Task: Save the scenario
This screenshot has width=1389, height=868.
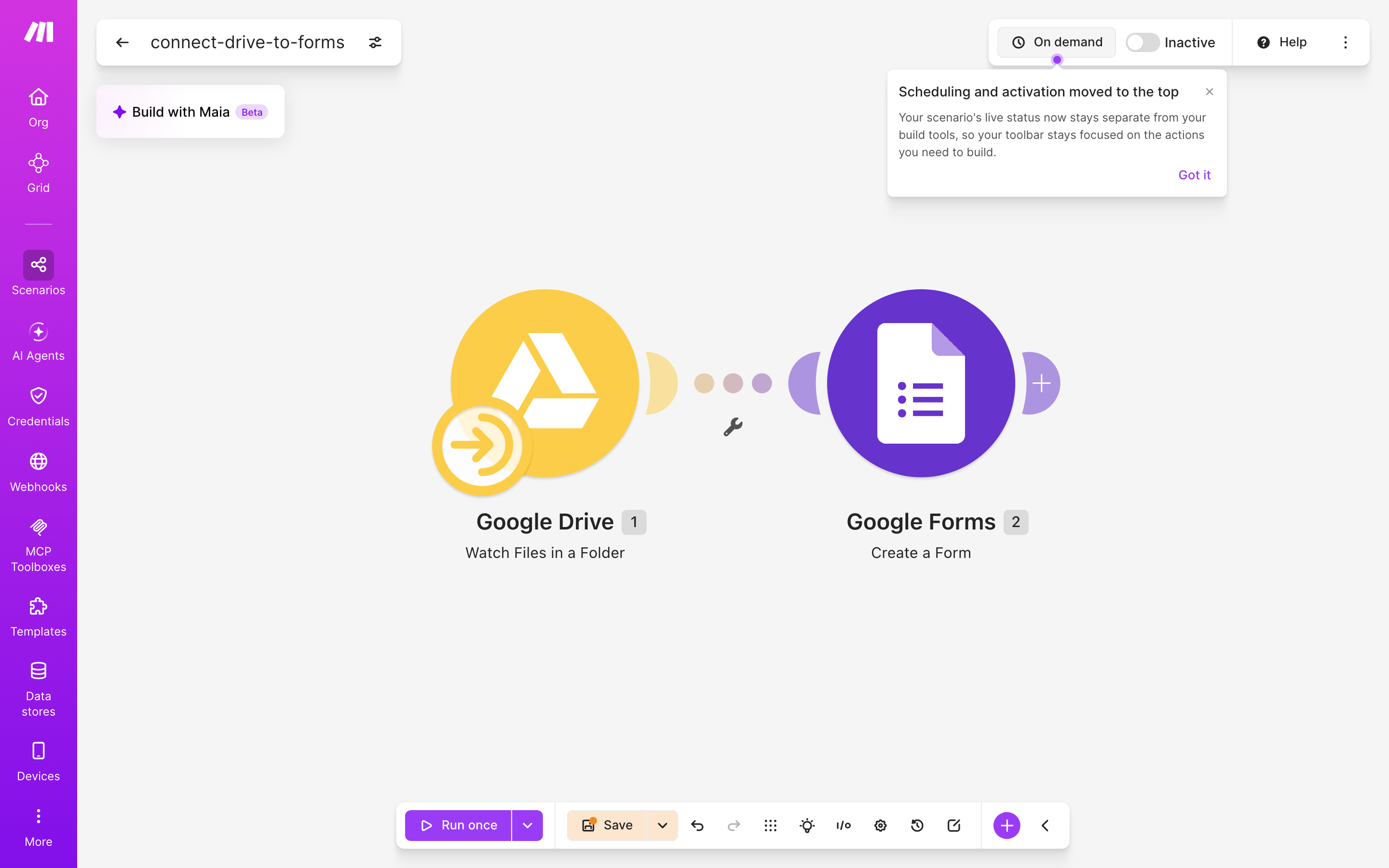Action: 607,826
